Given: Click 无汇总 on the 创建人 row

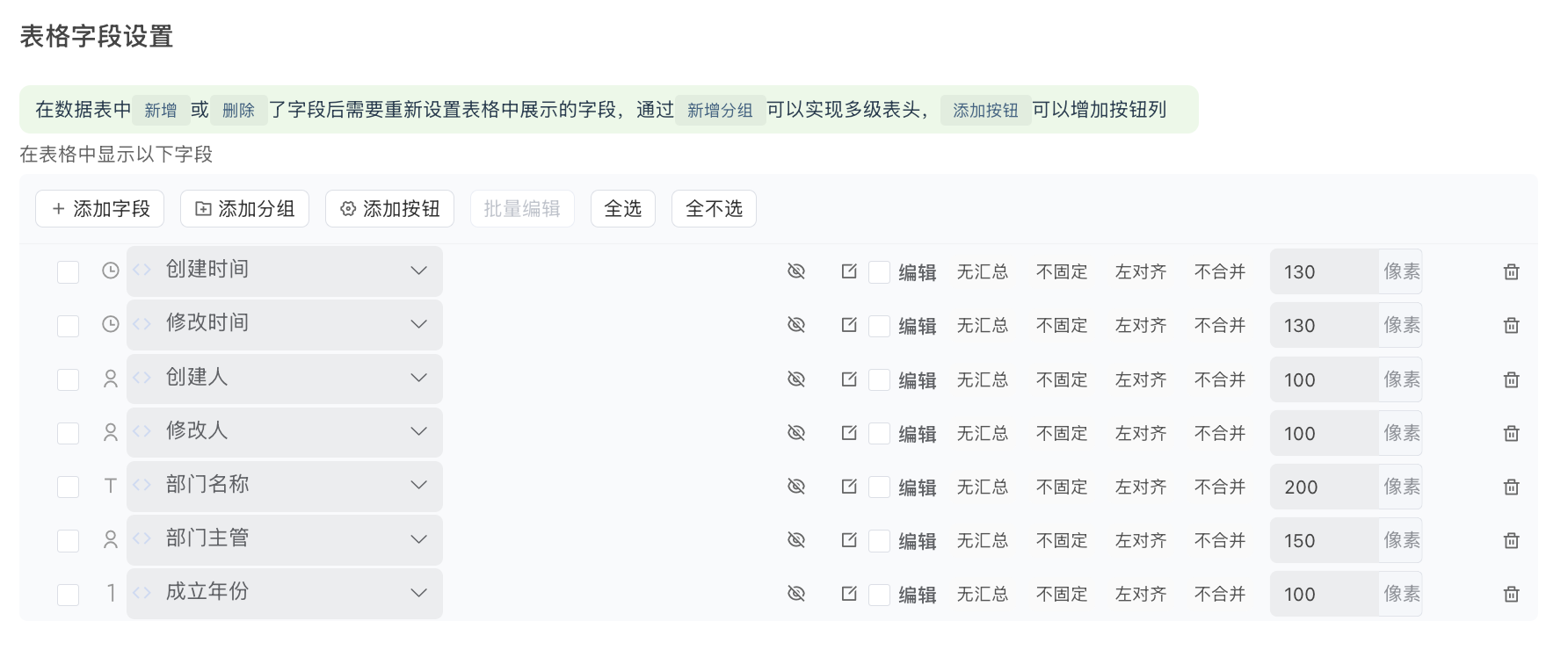Looking at the screenshot, I should pos(983,379).
